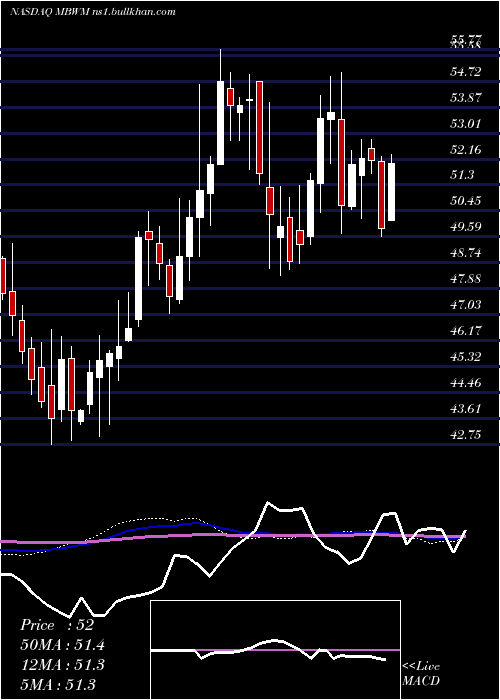Click the 47.03 price axis label
The height and width of the screenshot is (700, 500).
click(x=466, y=305)
